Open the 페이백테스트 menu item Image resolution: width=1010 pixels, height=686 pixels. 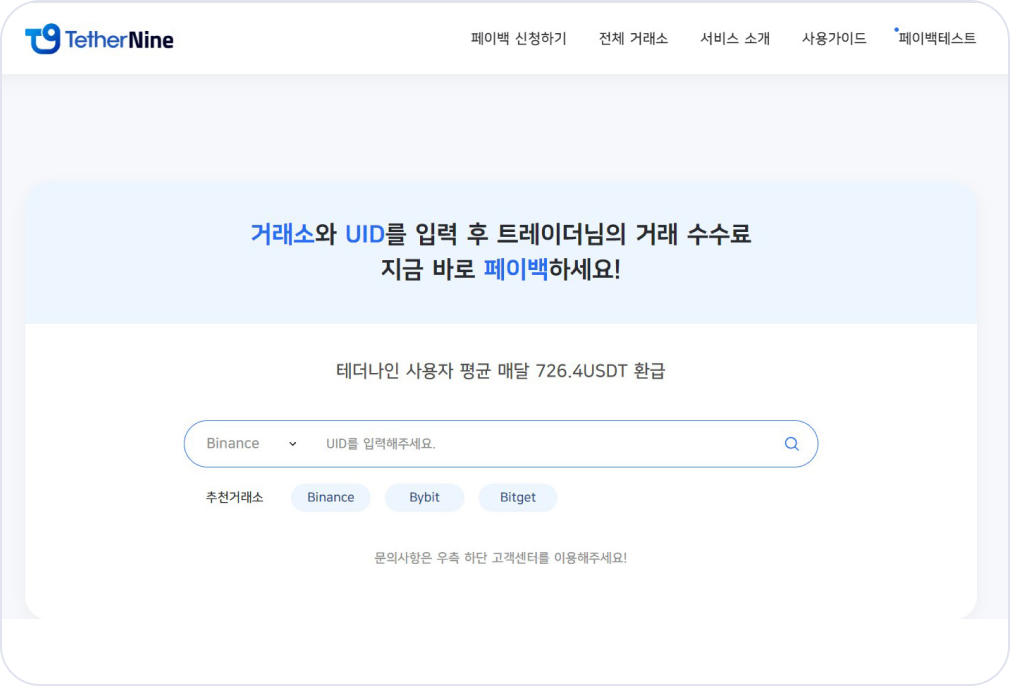click(x=937, y=39)
